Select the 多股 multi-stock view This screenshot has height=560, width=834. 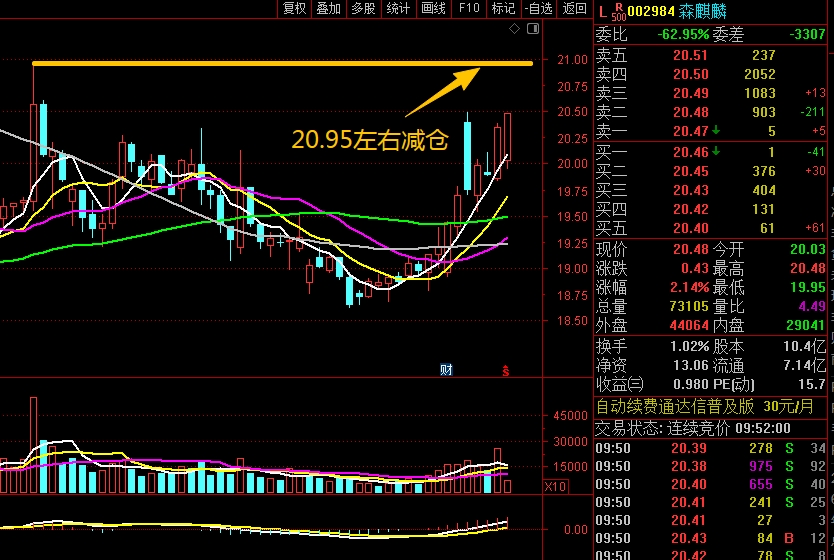363,8
